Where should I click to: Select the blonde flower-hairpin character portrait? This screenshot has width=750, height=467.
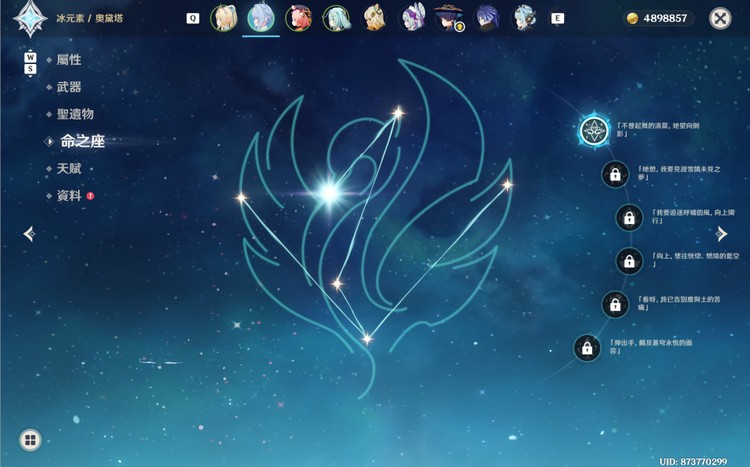tap(374, 18)
